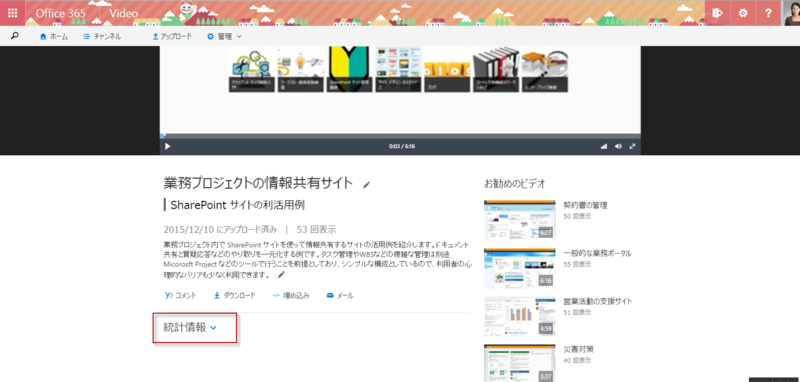Open 契約書の管理 video thumbnail
The image size is (800, 382).
point(519,220)
